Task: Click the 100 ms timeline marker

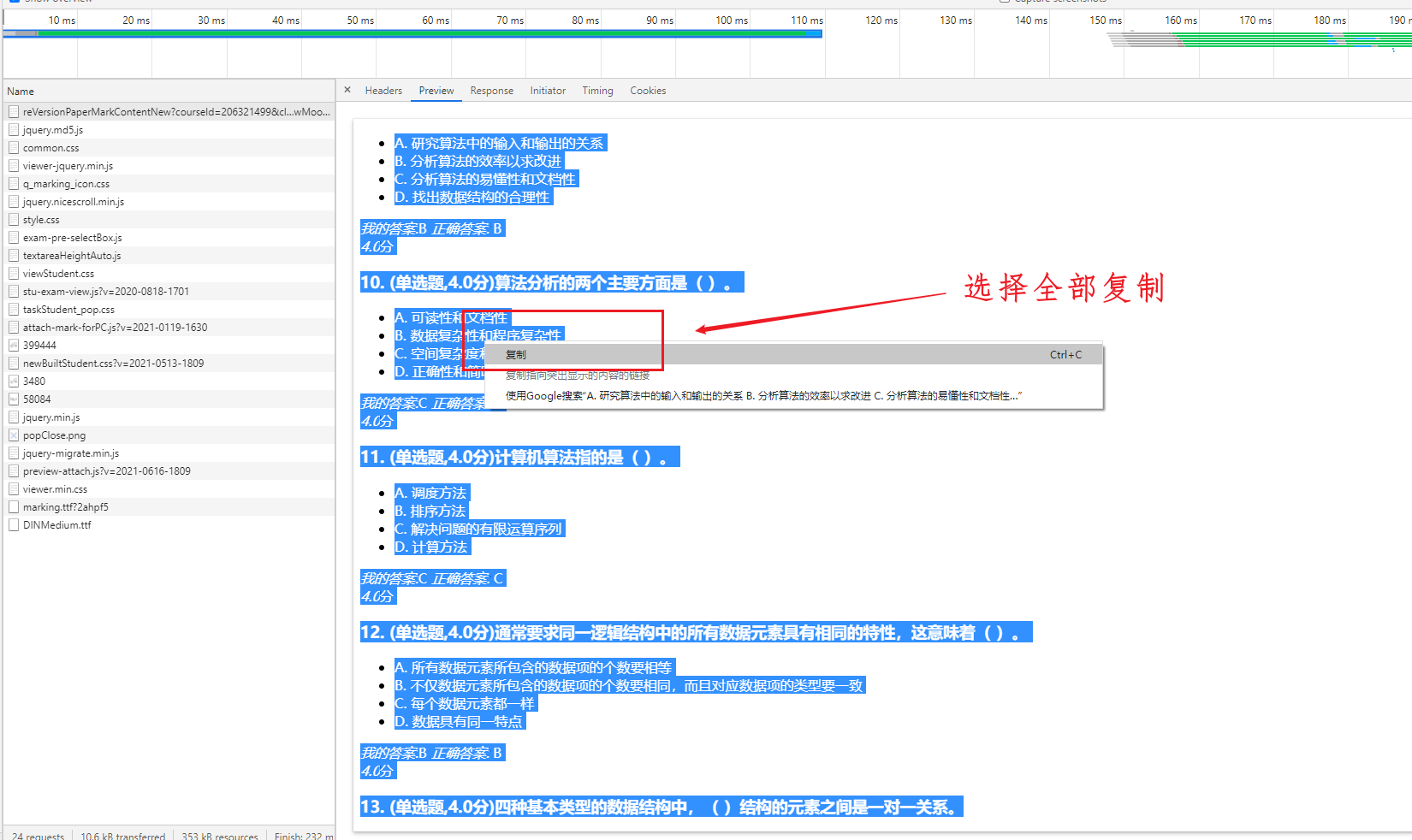Action: [x=732, y=21]
